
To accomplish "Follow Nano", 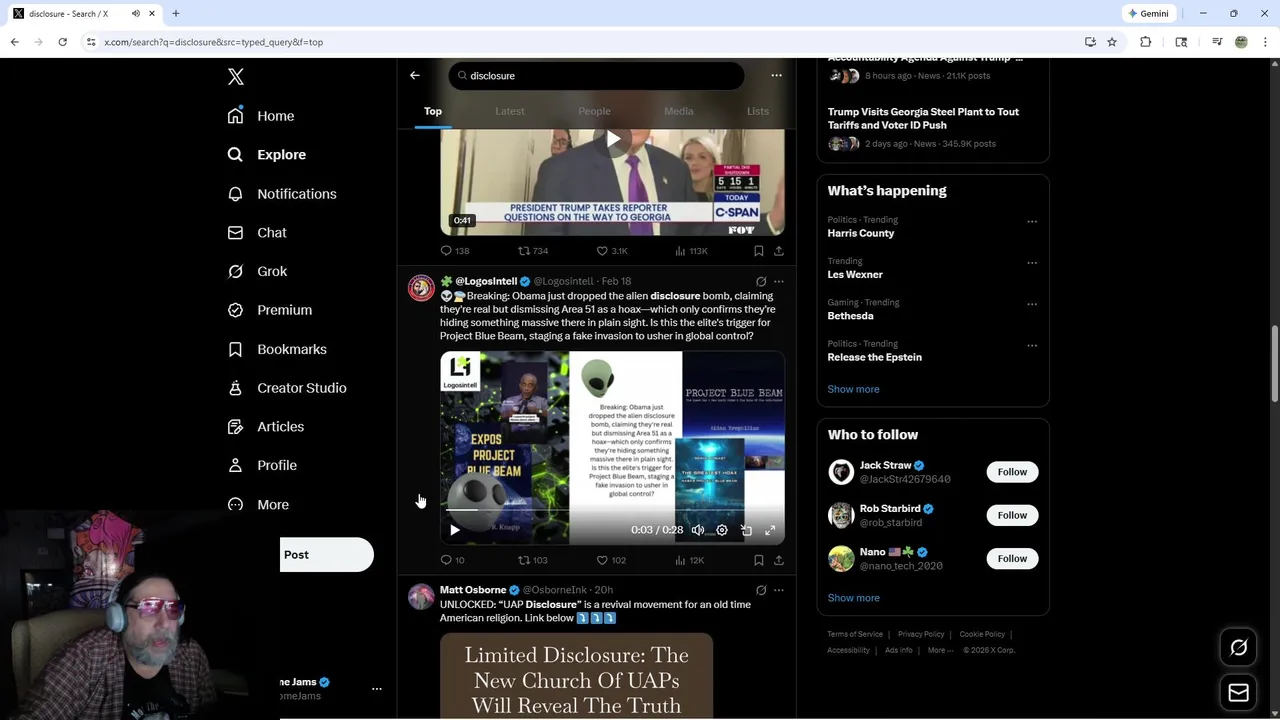I will [1012, 558].
